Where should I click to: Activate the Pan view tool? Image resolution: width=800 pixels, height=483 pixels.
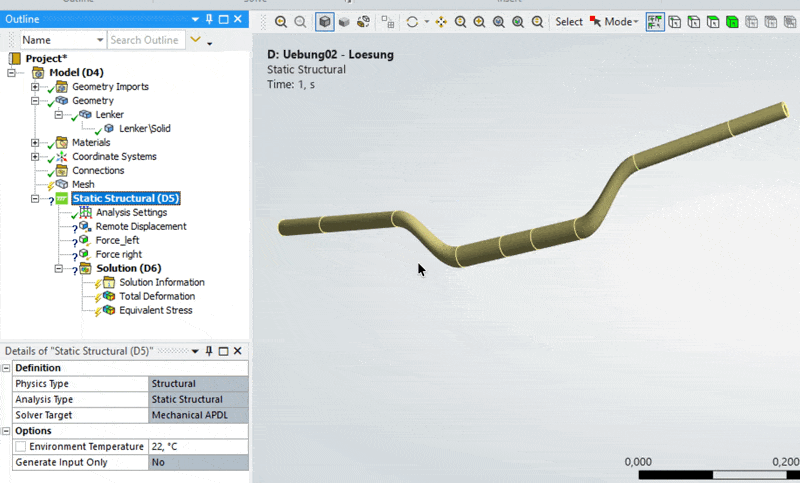coord(441,21)
